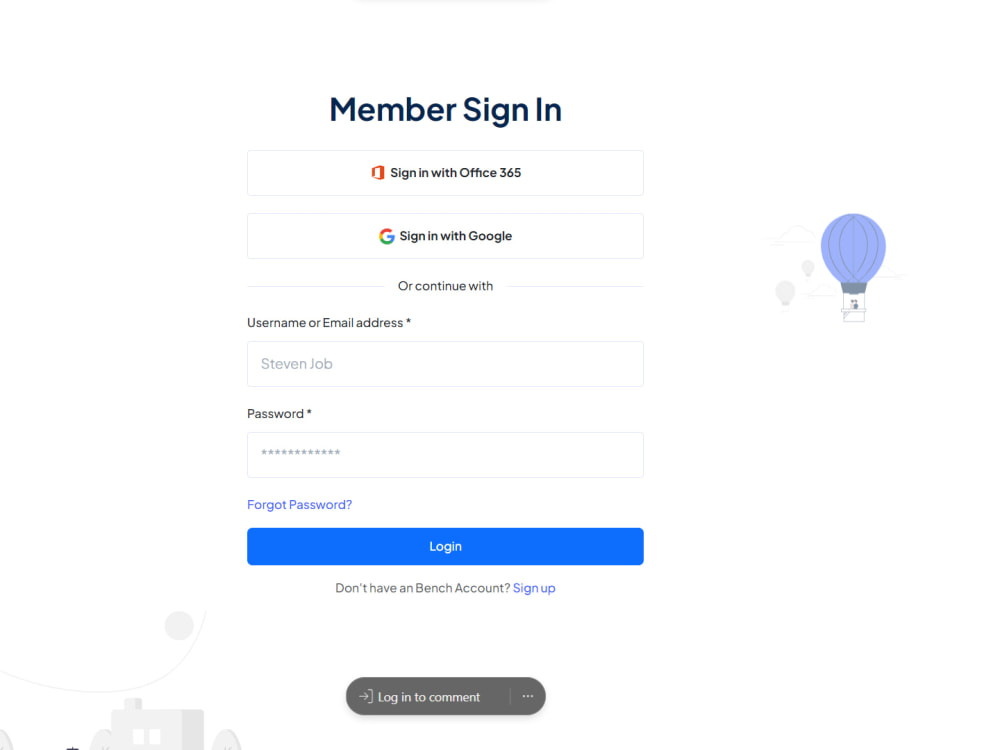
Task: Click the Office 365 logo icon
Action: point(378,173)
